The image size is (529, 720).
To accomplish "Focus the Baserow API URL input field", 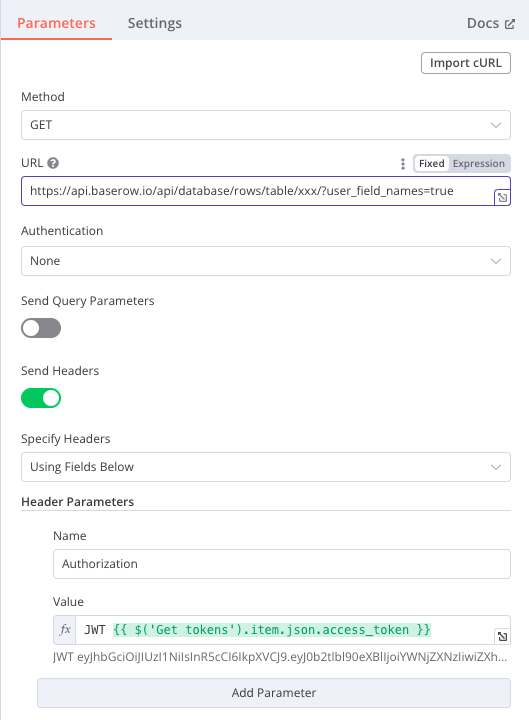I will (266, 191).
